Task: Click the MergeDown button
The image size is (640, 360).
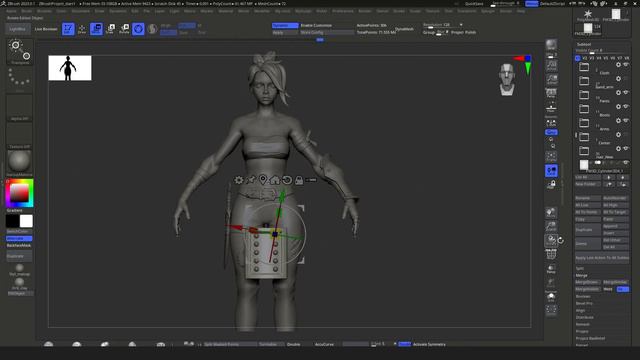Action: click(x=588, y=282)
